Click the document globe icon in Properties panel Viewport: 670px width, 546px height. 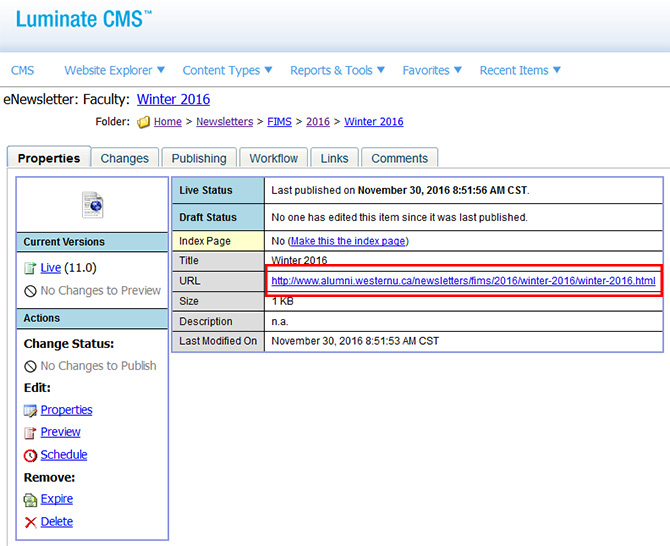[x=92, y=204]
